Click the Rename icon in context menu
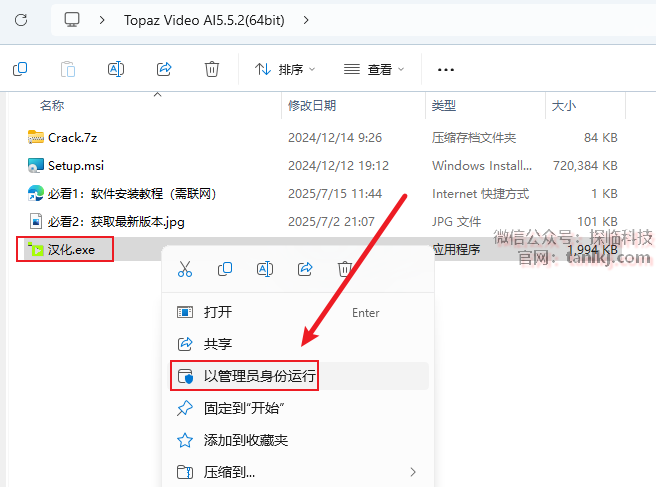This screenshot has height=487, width=656. click(265, 269)
